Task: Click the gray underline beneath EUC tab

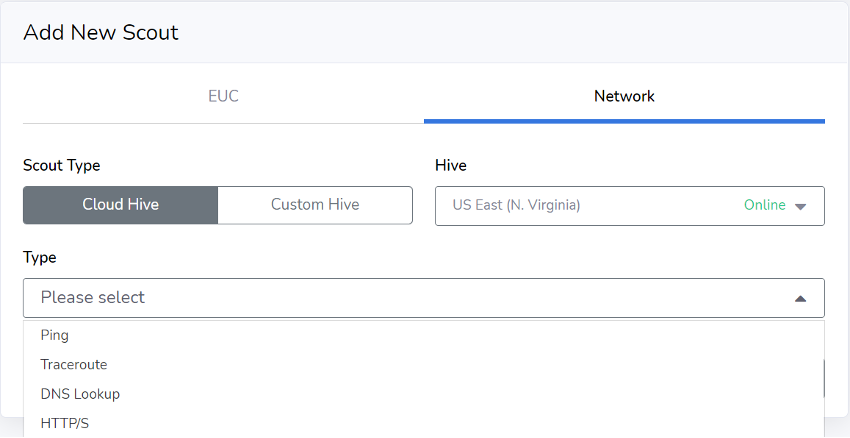Action: [x=223, y=123]
